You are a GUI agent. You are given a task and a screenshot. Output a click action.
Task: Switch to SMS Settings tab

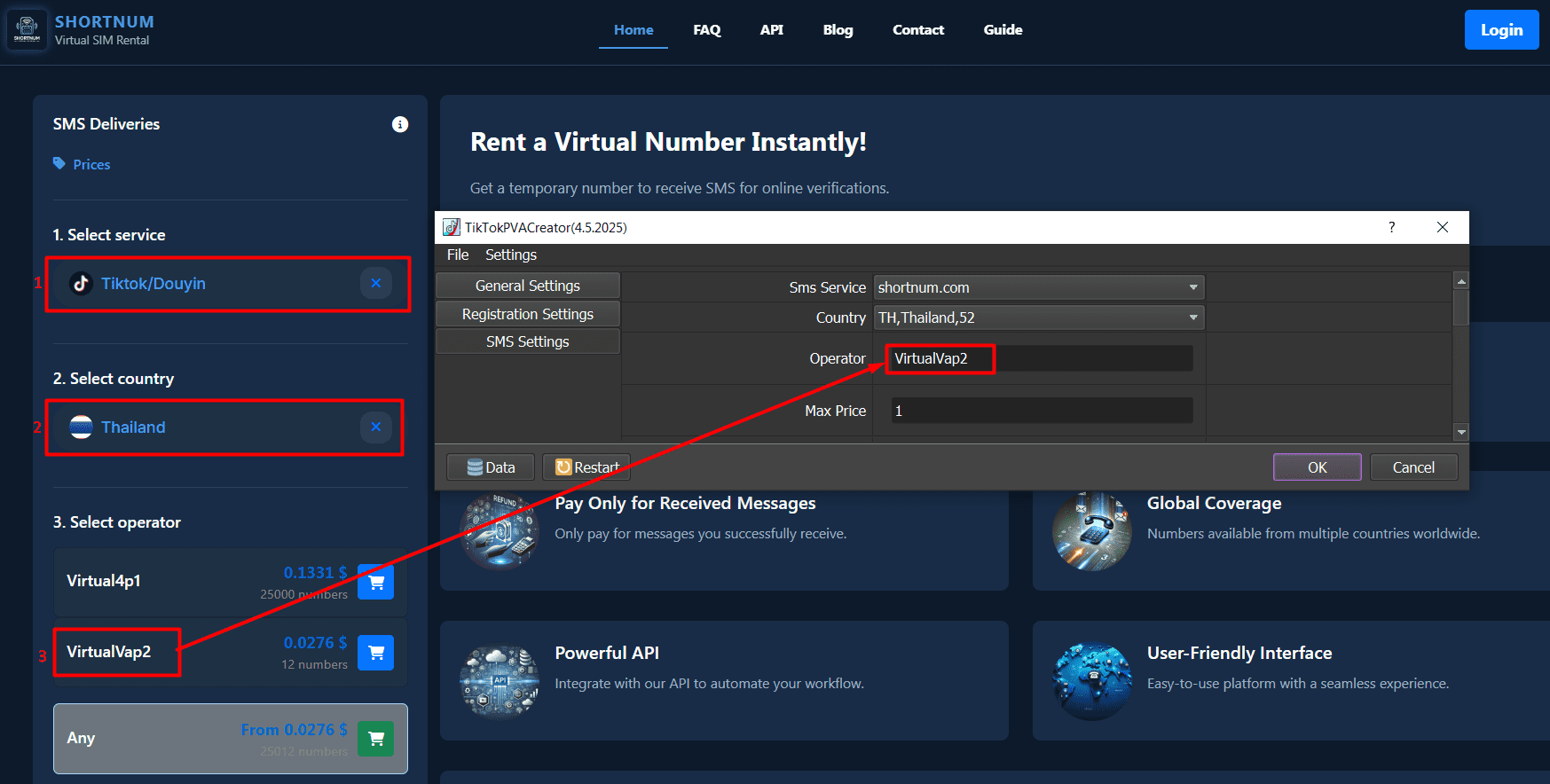tap(528, 341)
